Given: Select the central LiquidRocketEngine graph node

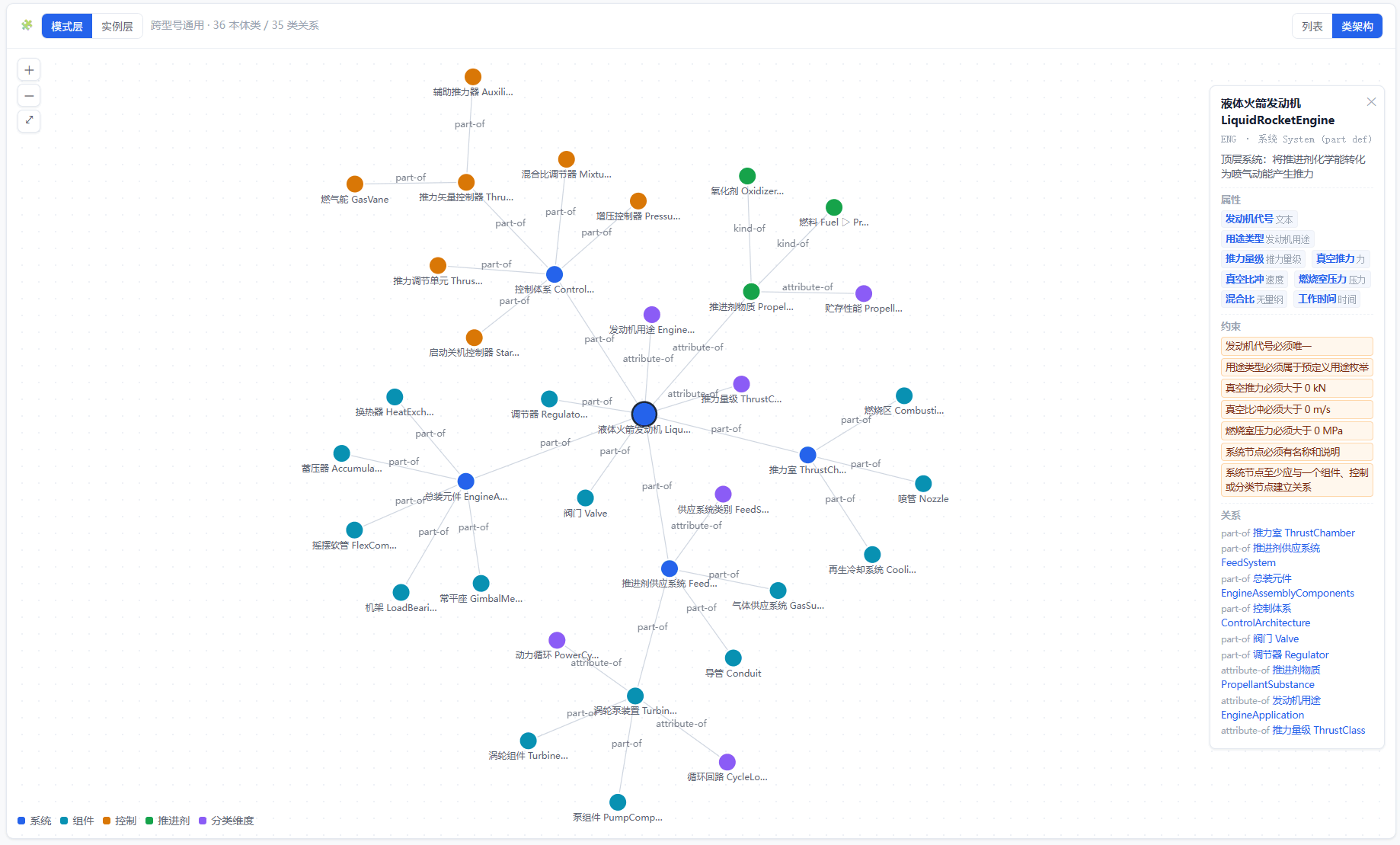Looking at the screenshot, I should tap(644, 414).
